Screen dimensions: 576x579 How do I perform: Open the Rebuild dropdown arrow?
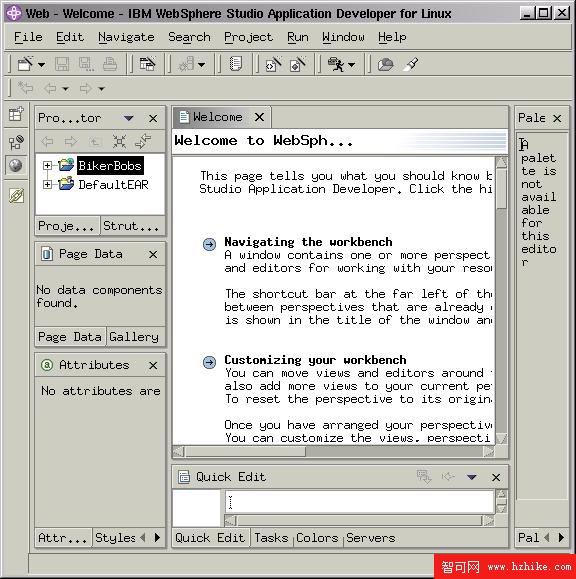pyautogui.click(x=202, y=65)
